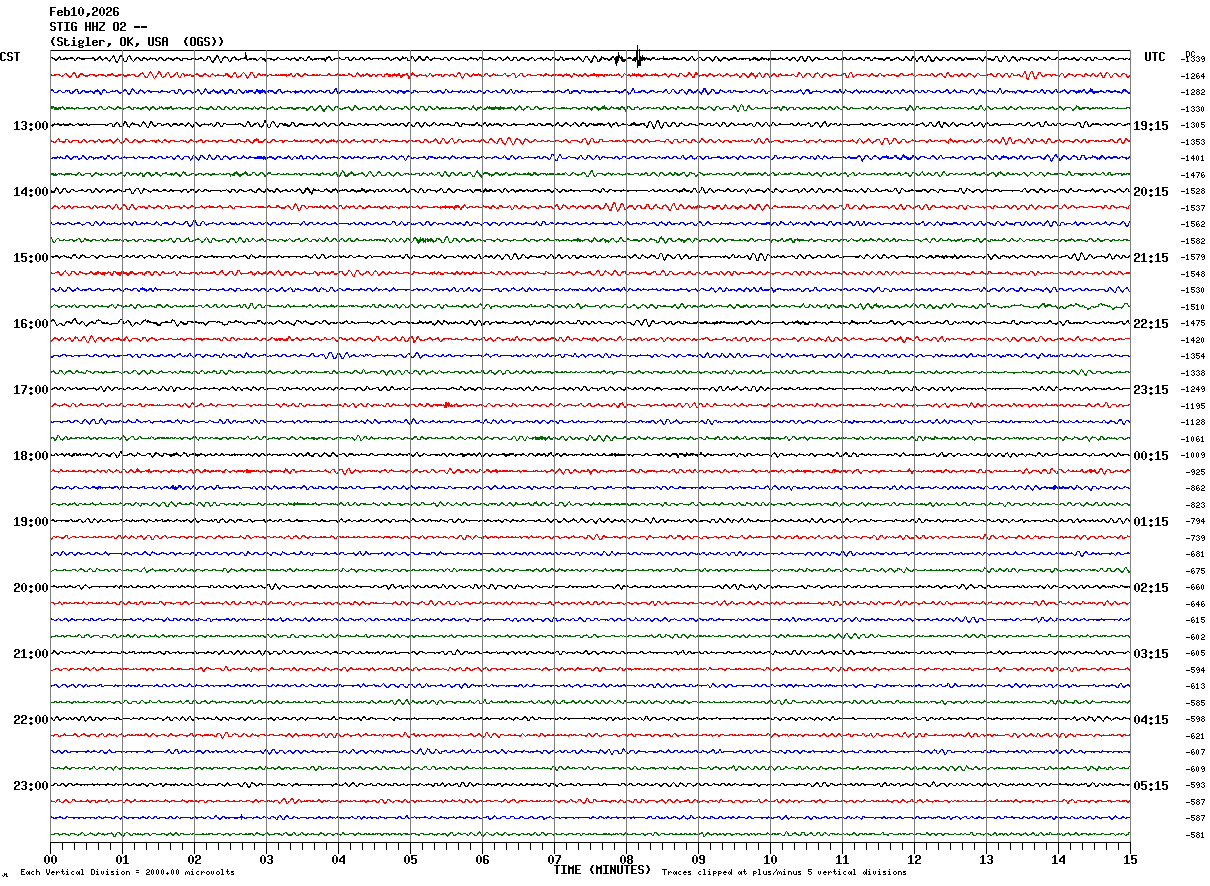Click the 13:00 CST time label
This screenshot has height=886, width=1210.
31,126
